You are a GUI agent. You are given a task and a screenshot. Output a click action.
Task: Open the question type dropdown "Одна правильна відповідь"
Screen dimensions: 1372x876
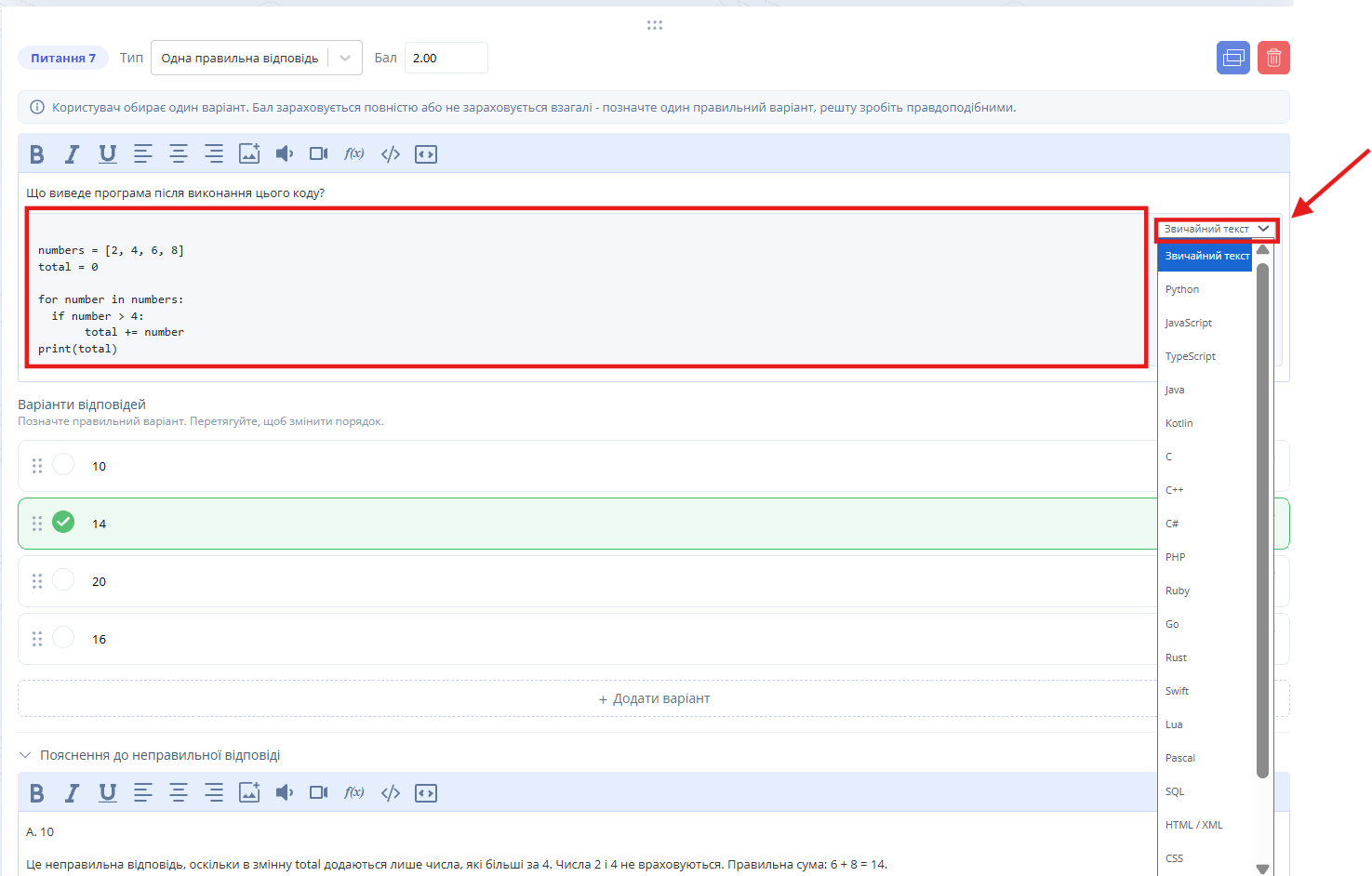tap(257, 58)
